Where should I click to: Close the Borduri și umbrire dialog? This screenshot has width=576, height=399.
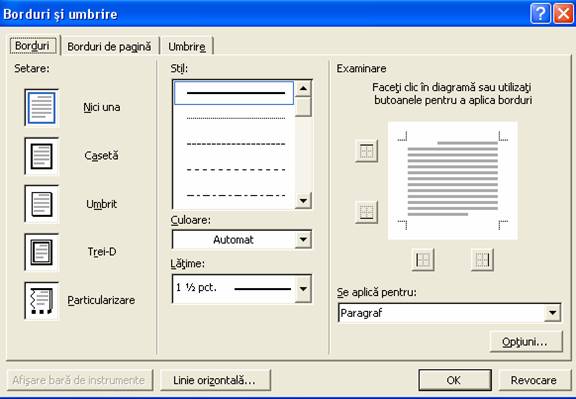(564, 14)
